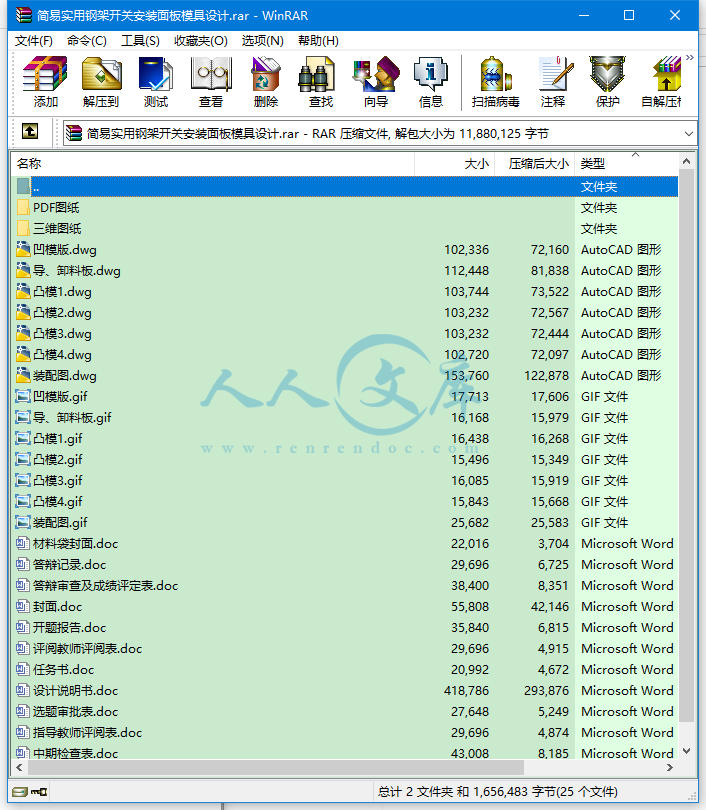Click the Add (添加) toolbar icon
The height and width of the screenshot is (810, 706).
coord(45,82)
